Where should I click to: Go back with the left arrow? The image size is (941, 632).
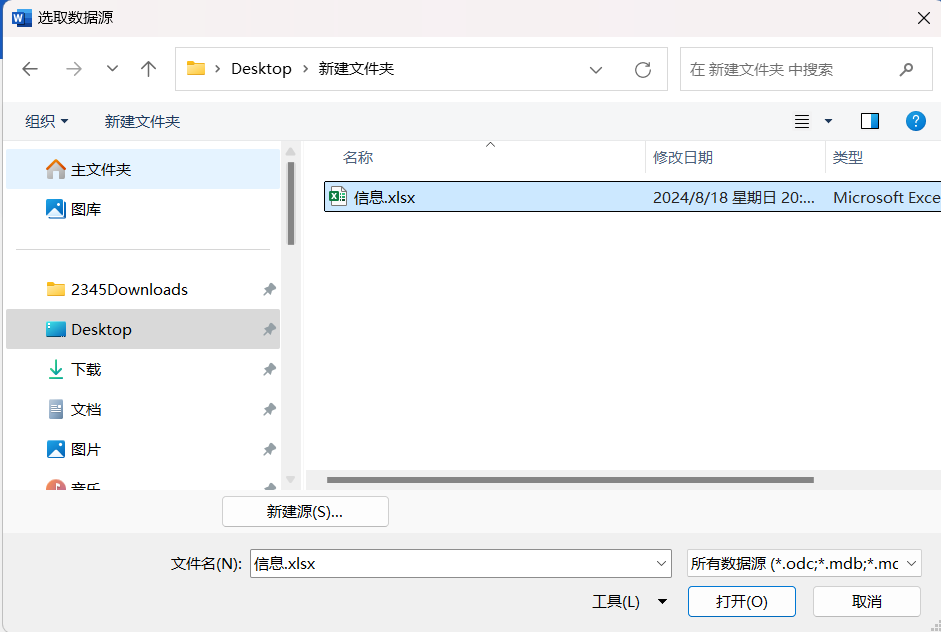point(30,69)
